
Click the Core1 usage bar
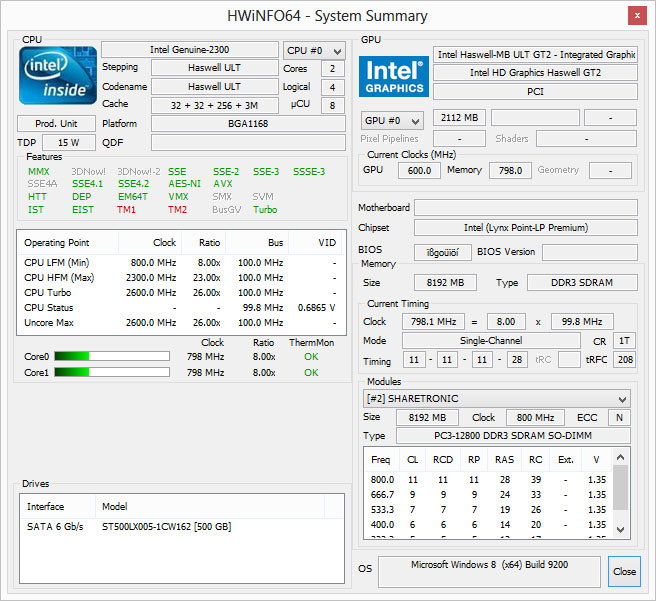click(112, 372)
